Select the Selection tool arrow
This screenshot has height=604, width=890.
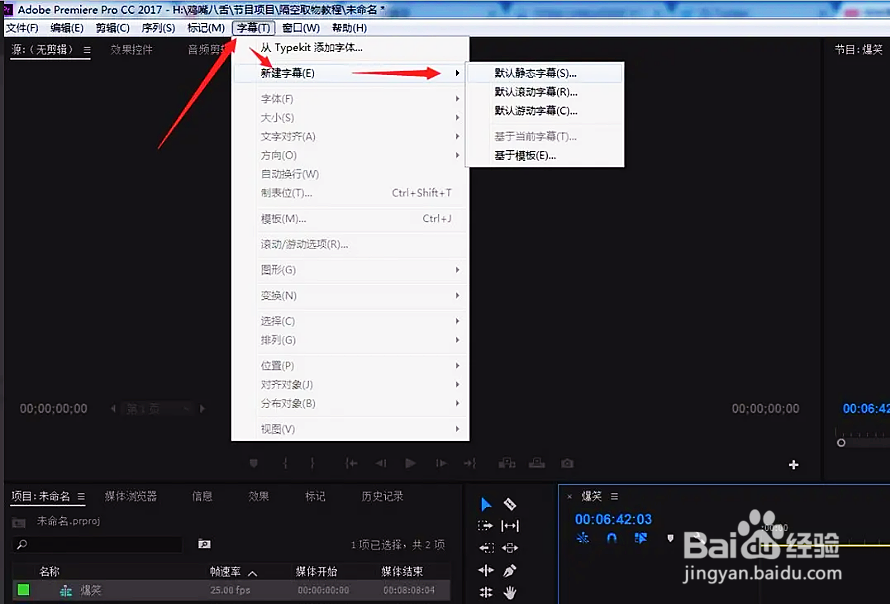[x=486, y=504]
